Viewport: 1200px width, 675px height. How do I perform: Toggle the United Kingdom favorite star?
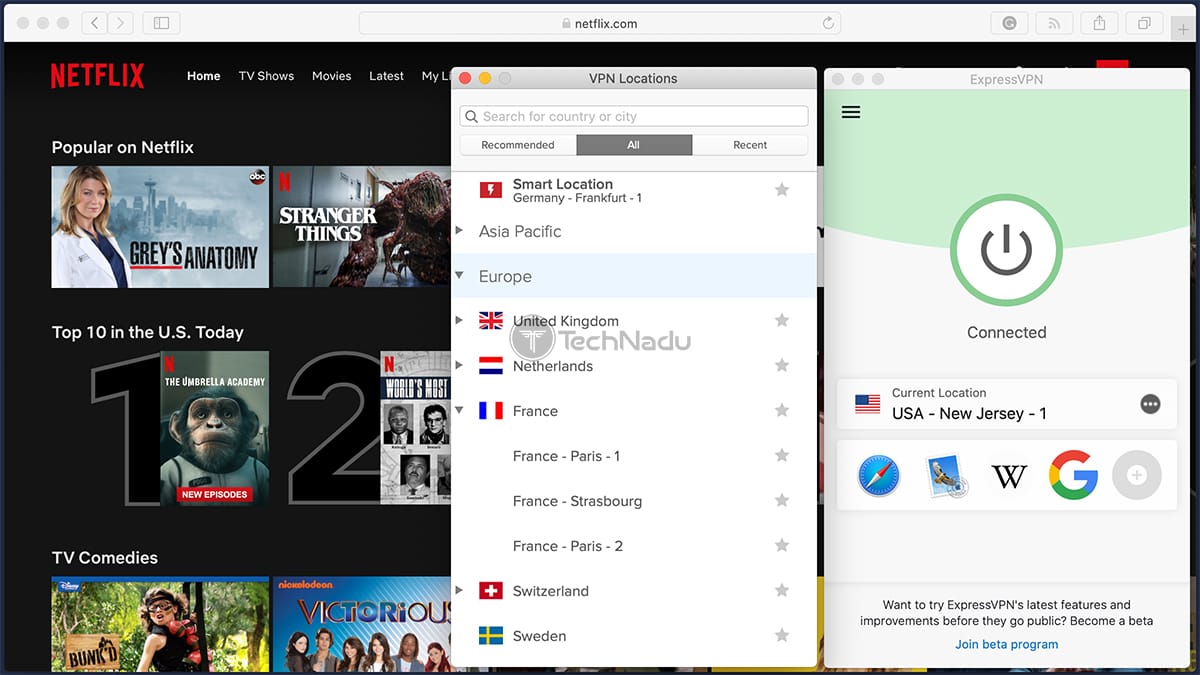[x=782, y=321]
